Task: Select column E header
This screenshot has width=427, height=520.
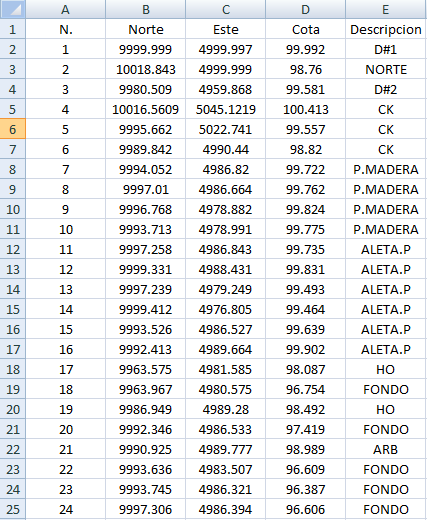Action: [x=386, y=9]
